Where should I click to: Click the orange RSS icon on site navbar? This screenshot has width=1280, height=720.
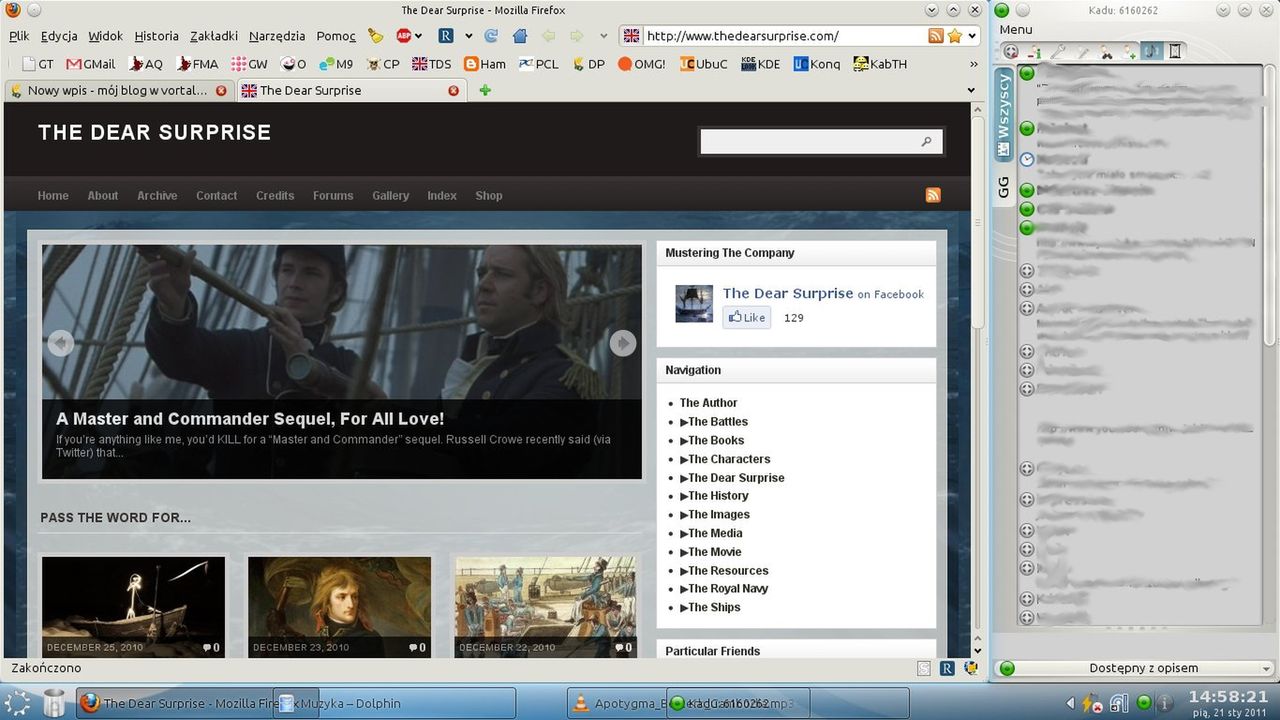[933, 195]
